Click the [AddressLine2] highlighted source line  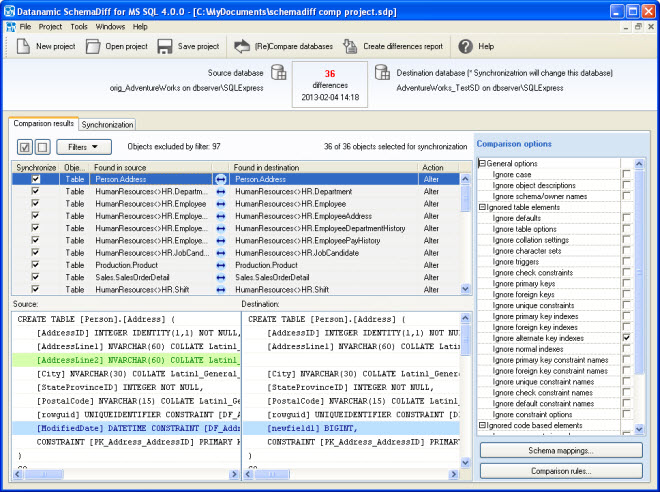pyautogui.click(x=126, y=360)
